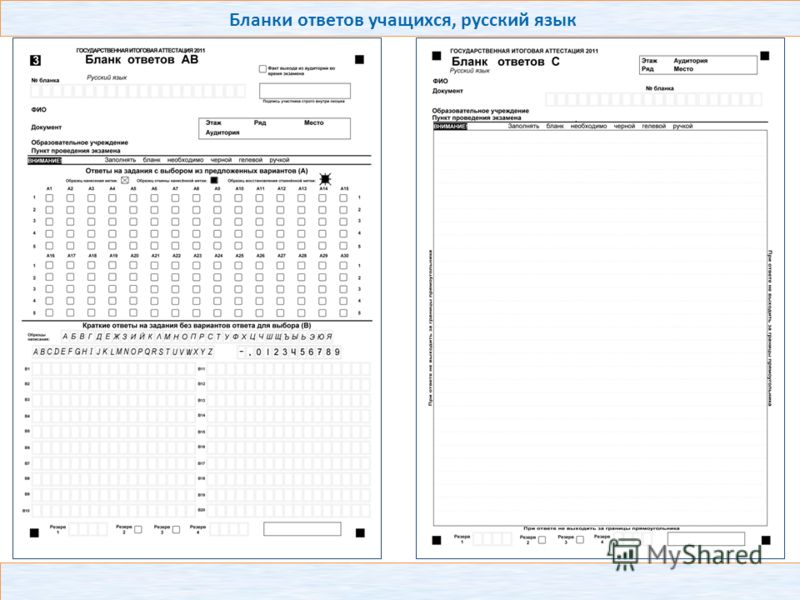The image size is (800, 600).
Task: Tick the Резерв 2 checkbox on form AB
Action: coord(138,530)
